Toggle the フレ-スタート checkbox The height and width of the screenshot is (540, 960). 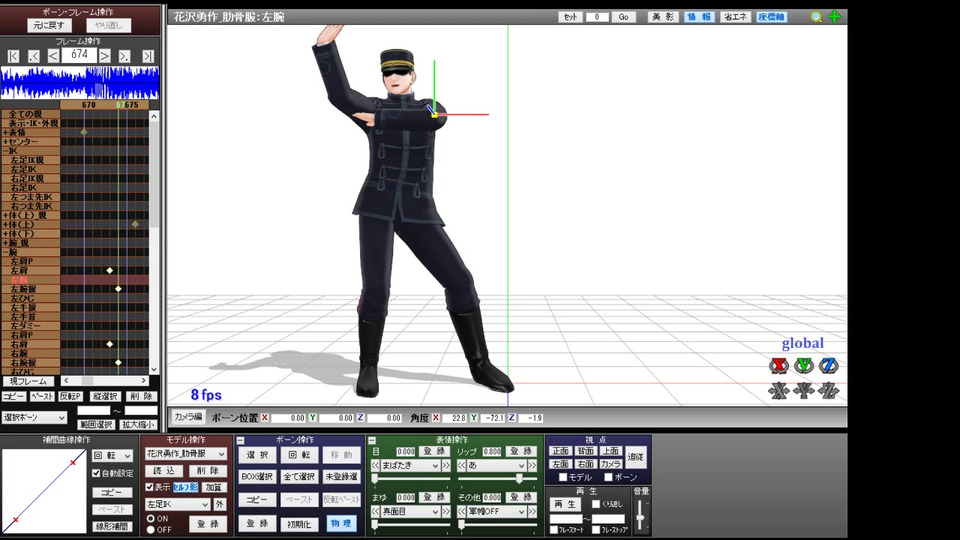(x=554, y=530)
